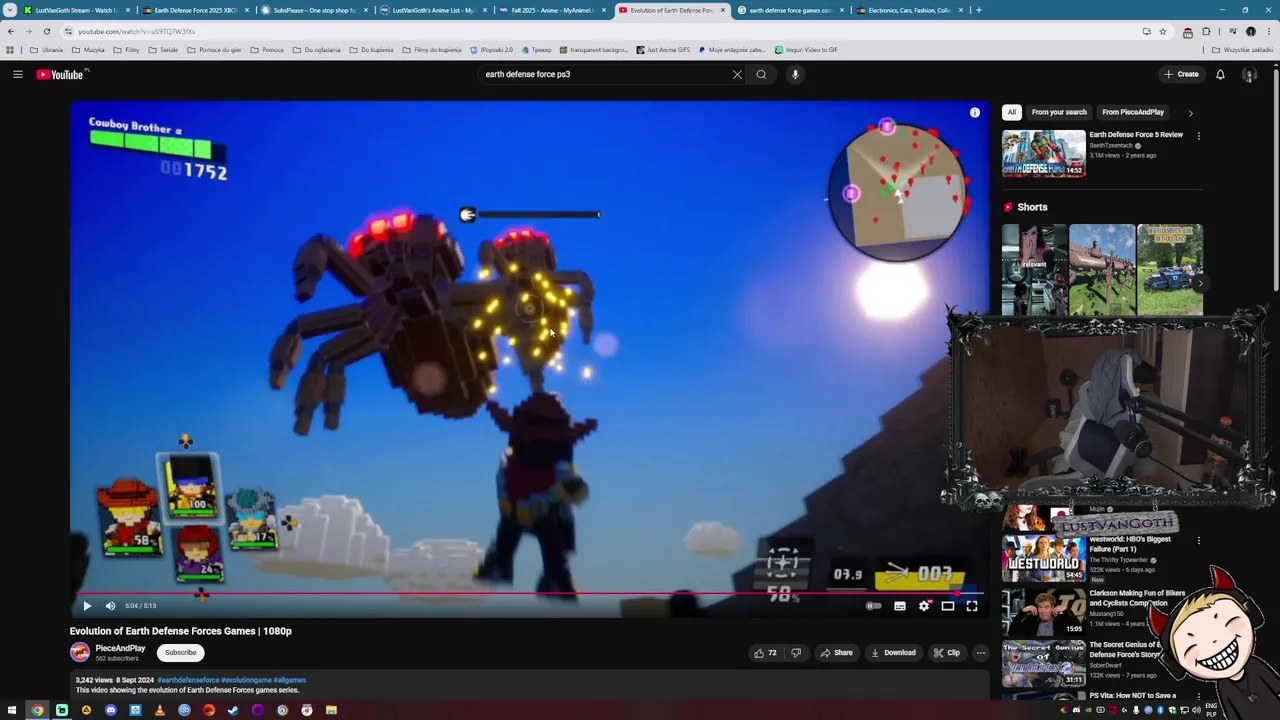Select the From your search chip
This screenshot has height=720, width=1280.
1059,112
